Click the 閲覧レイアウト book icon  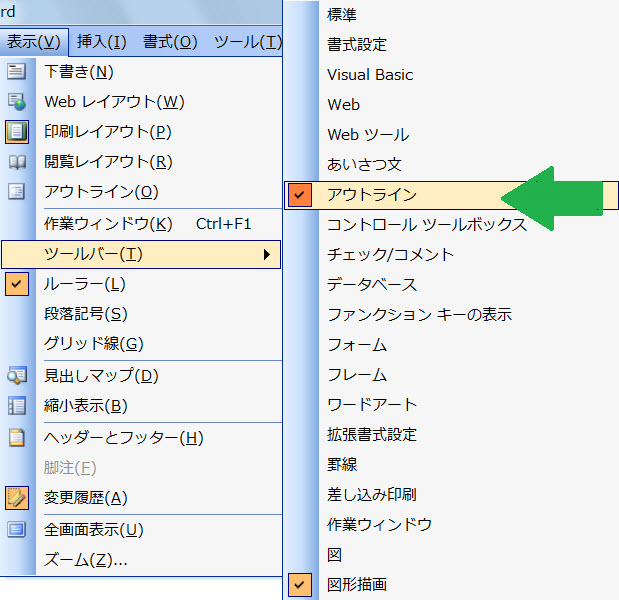pos(17,162)
